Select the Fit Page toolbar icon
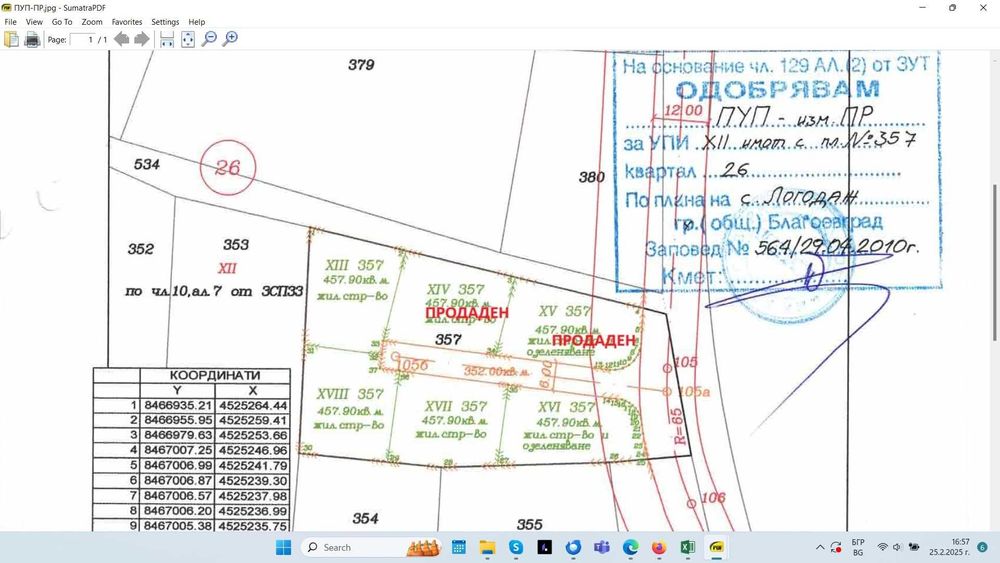The height and width of the screenshot is (563, 1000). 188,40
